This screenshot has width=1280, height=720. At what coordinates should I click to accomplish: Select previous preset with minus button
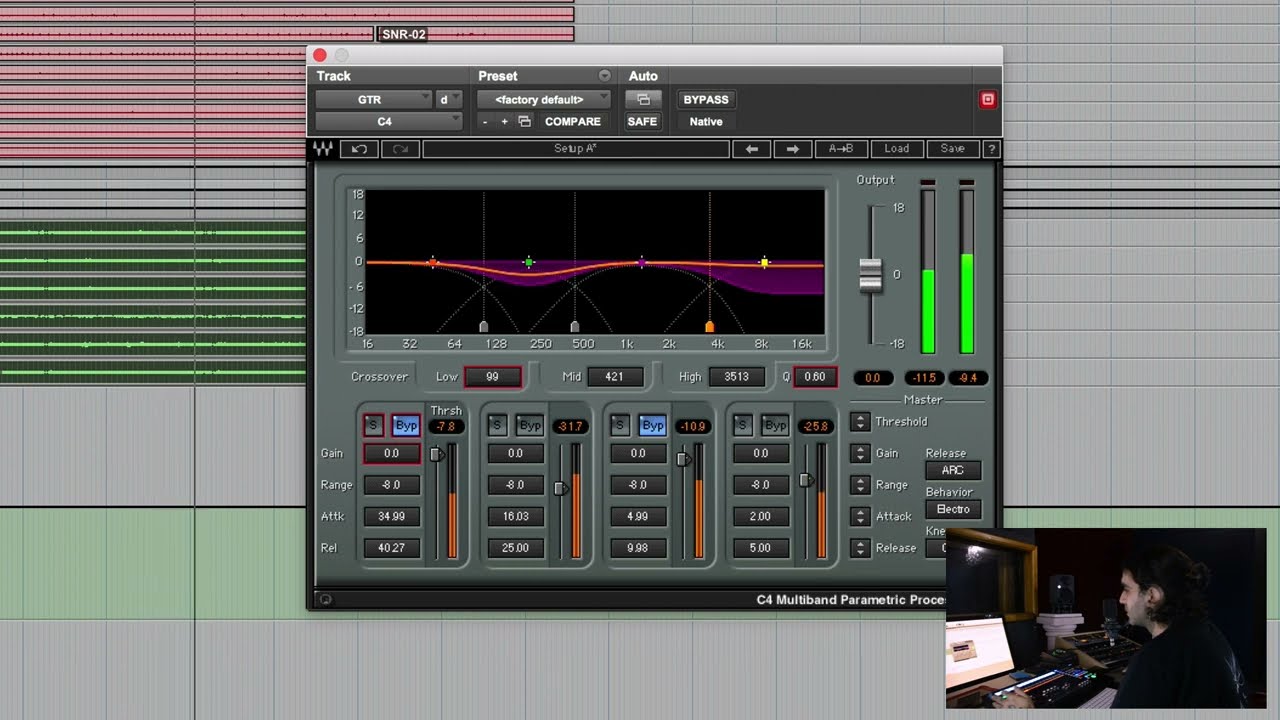coord(485,121)
